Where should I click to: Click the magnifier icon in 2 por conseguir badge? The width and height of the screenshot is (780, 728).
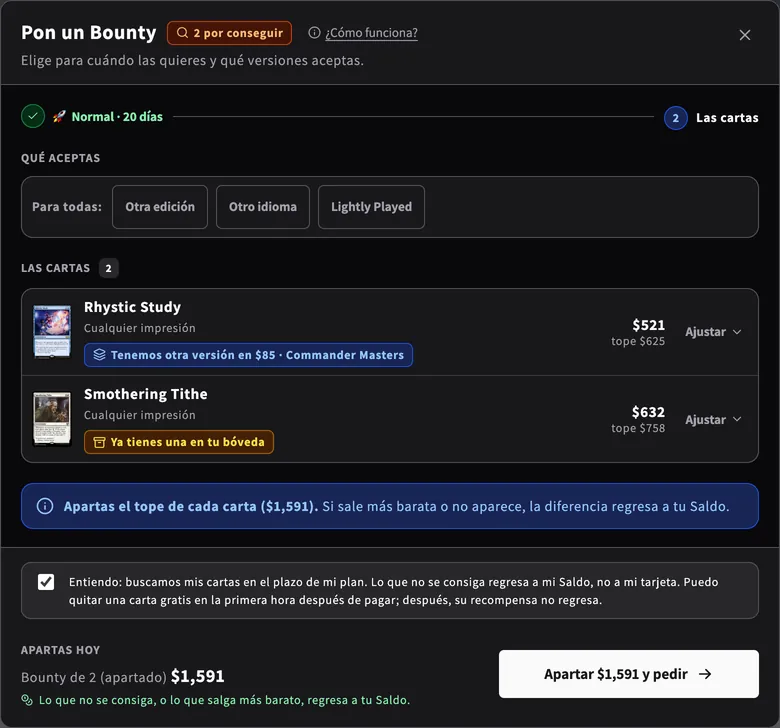point(183,33)
